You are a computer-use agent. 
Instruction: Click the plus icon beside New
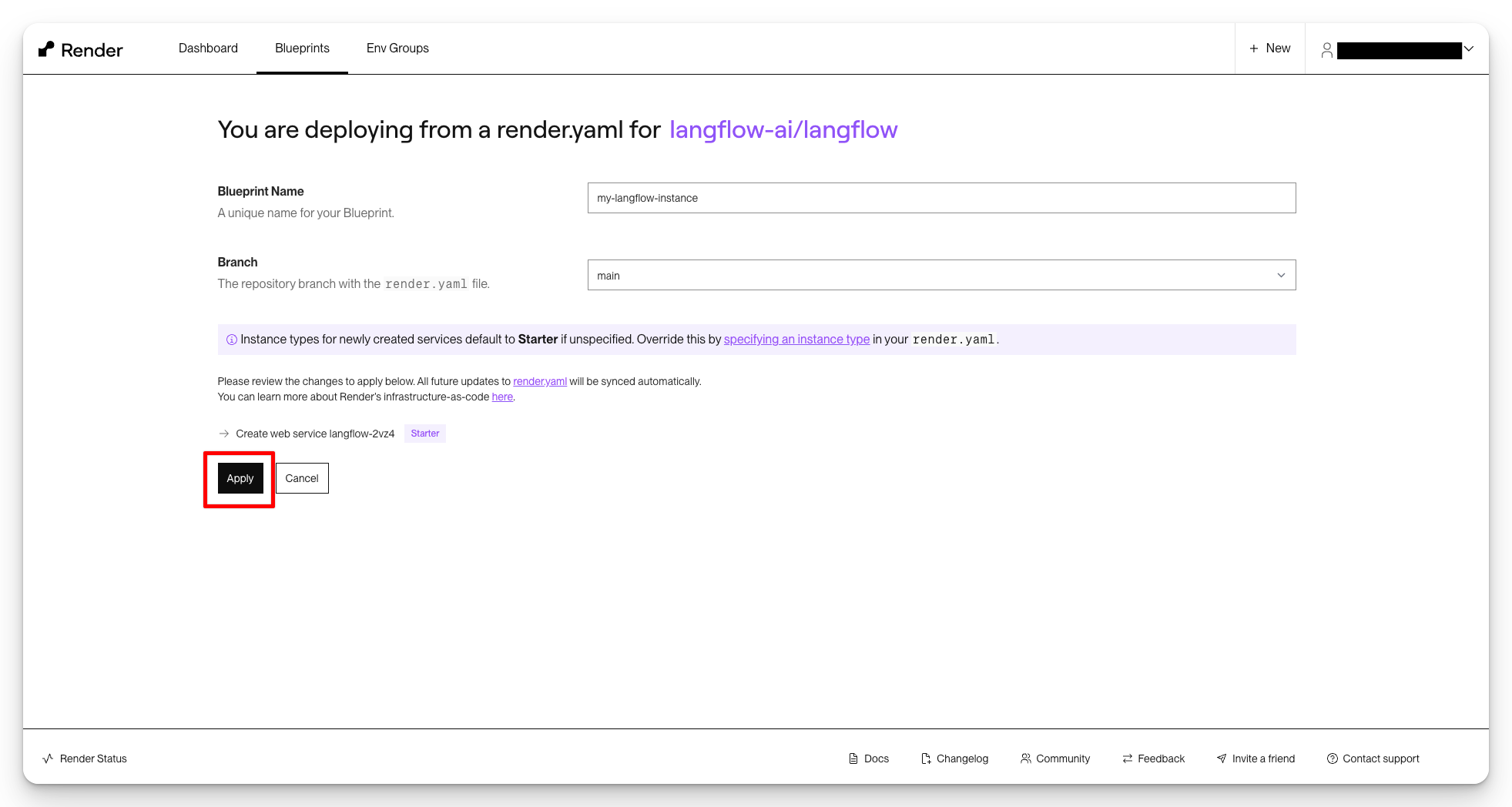[x=1254, y=49]
